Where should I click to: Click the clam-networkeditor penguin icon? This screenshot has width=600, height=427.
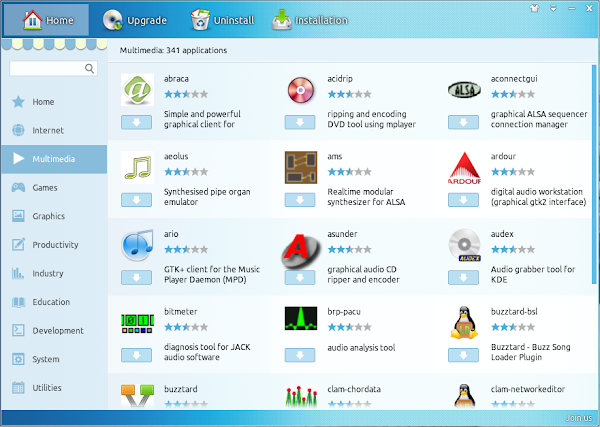(x=464, y=396)
